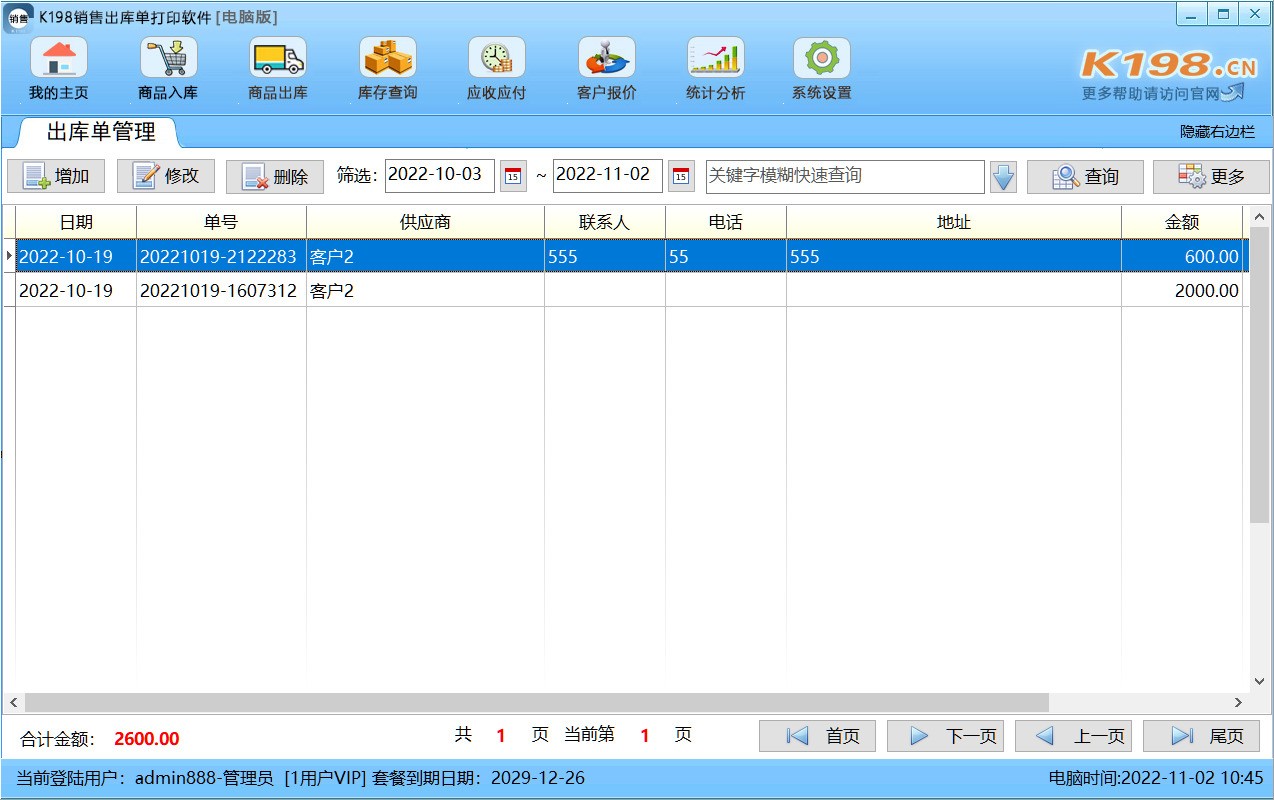1274x800 pixels.
Task: Click the 增加 add button
Action: pyautogui.click(x=56, y=177)
